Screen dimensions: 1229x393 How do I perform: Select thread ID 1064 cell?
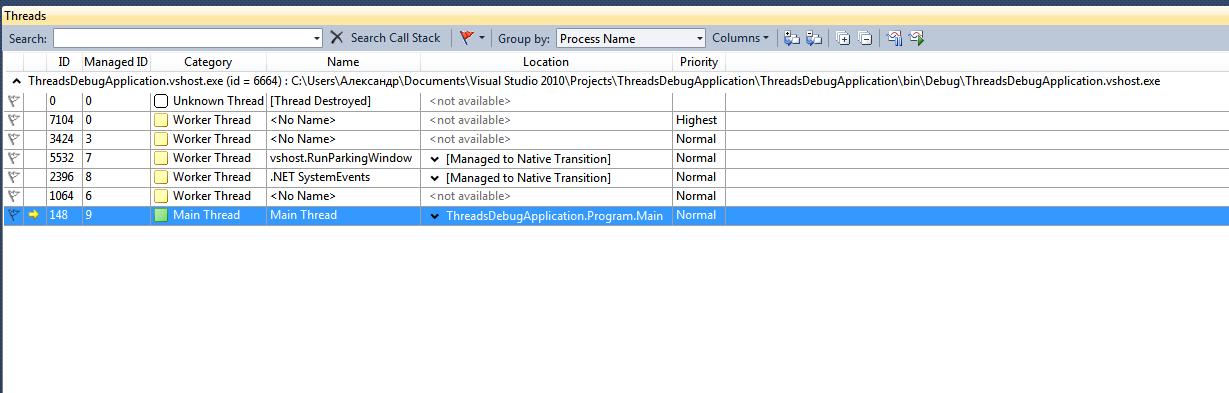click(x=64, y=196)
